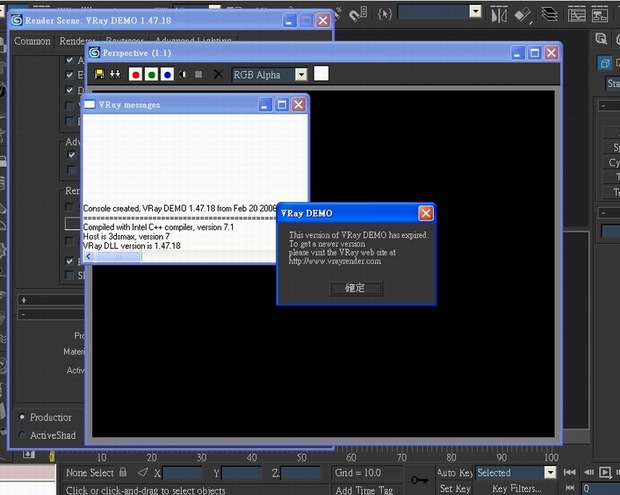Go to start frame playback button
Screen dimensions: 620x495
click(x=569, y=472)
